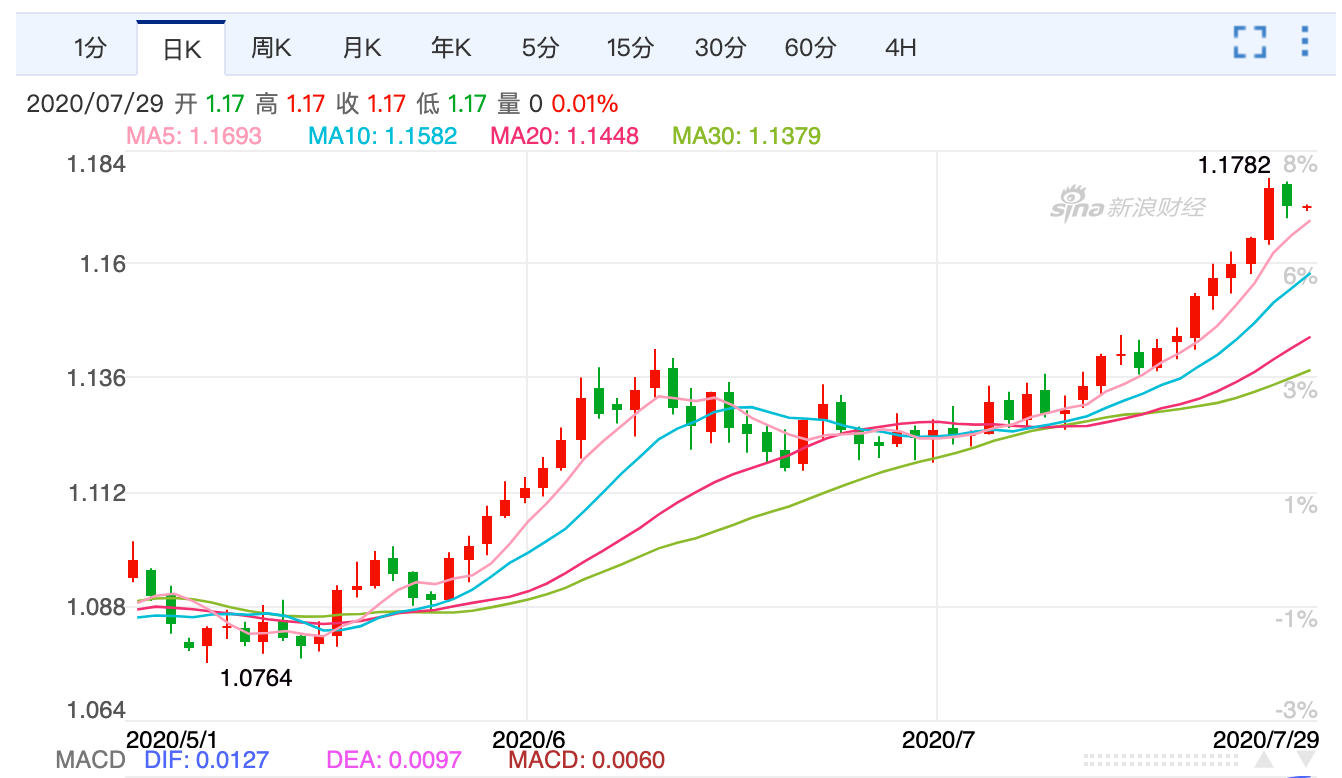Open the 年K chart view
The height and width of the screenshot is (778, 1342).
coord(450,46)
